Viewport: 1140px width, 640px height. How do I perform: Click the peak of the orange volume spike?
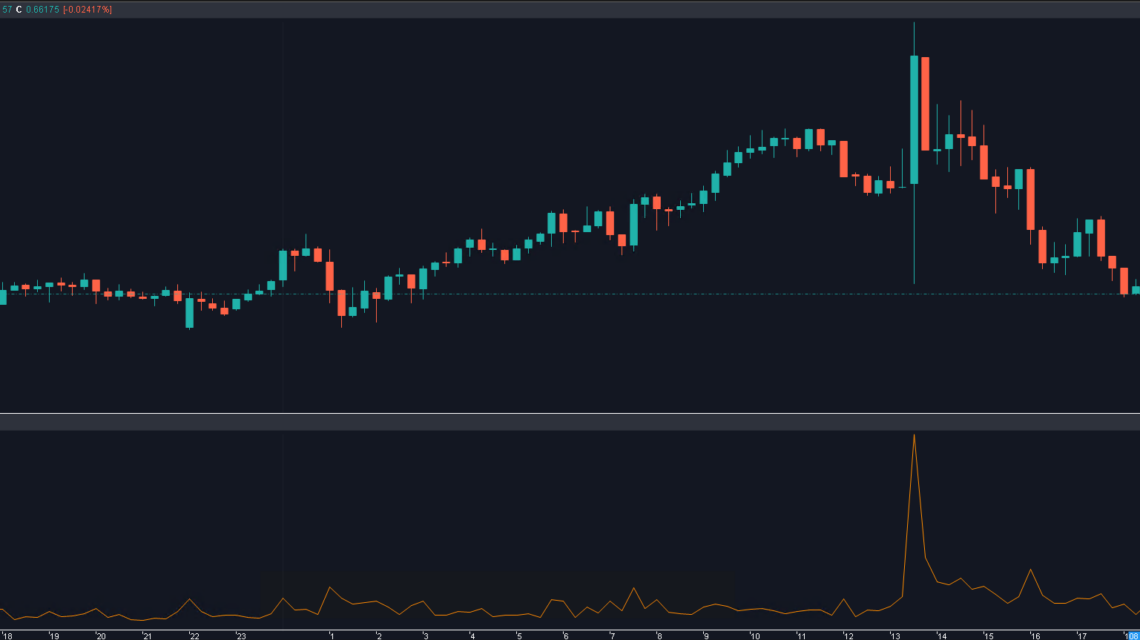(914, 436)
